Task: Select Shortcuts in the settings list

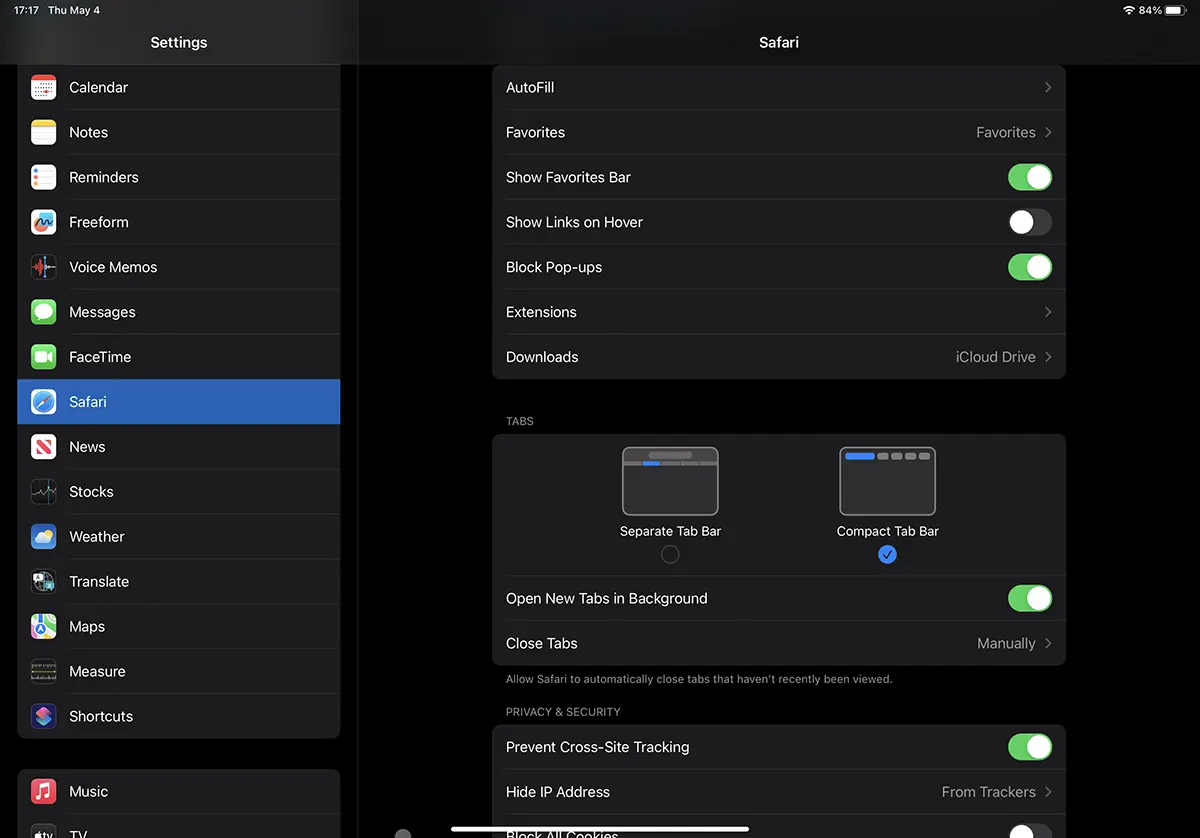Action: [179, 717]
